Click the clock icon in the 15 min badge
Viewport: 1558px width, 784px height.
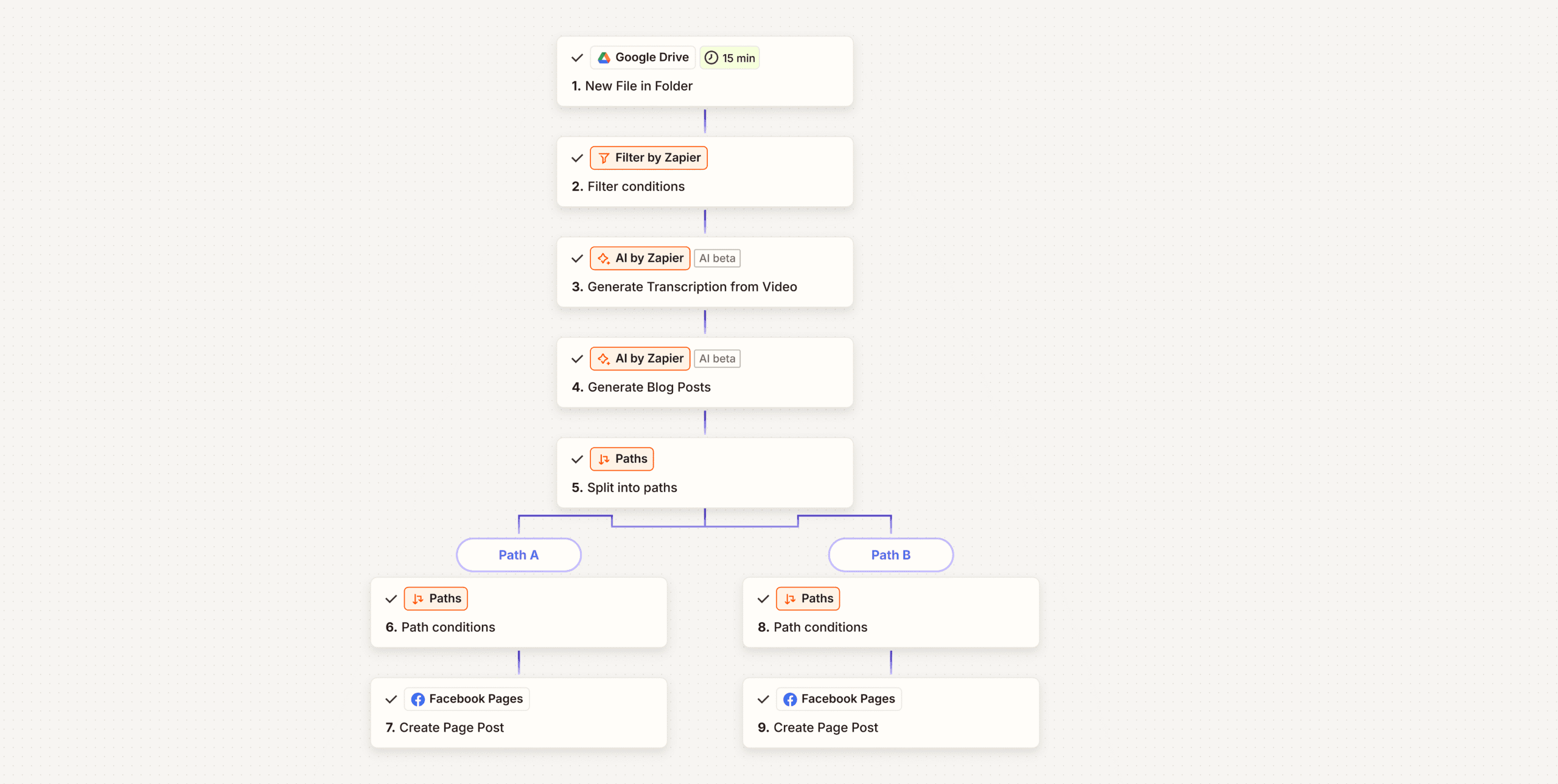(710, 57)
